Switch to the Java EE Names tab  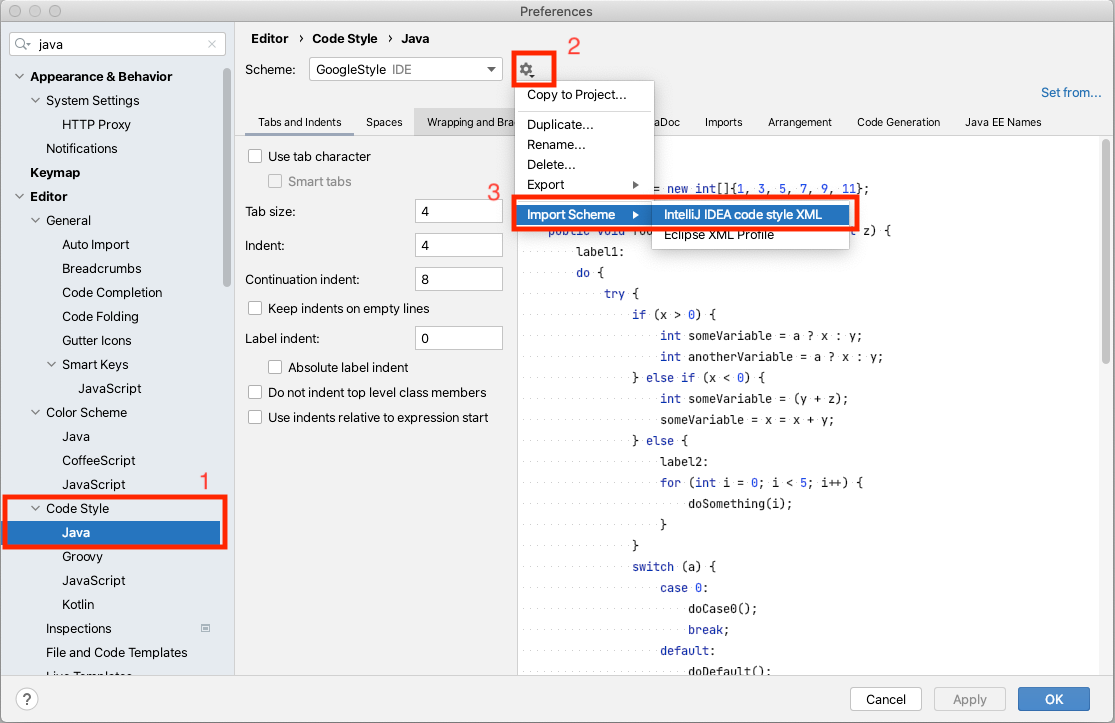[1003, 122]
